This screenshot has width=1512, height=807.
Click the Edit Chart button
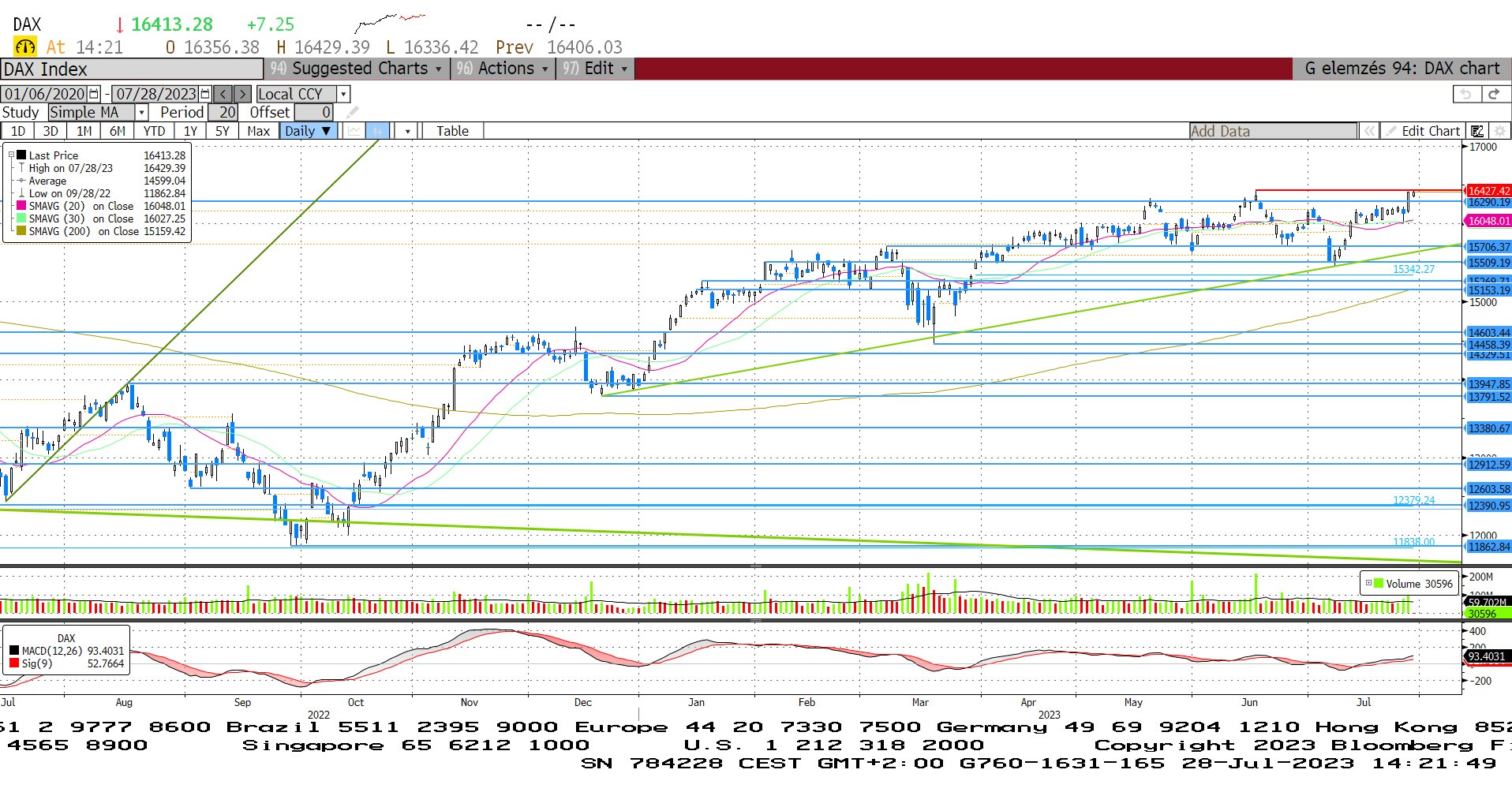(1424, 131)
